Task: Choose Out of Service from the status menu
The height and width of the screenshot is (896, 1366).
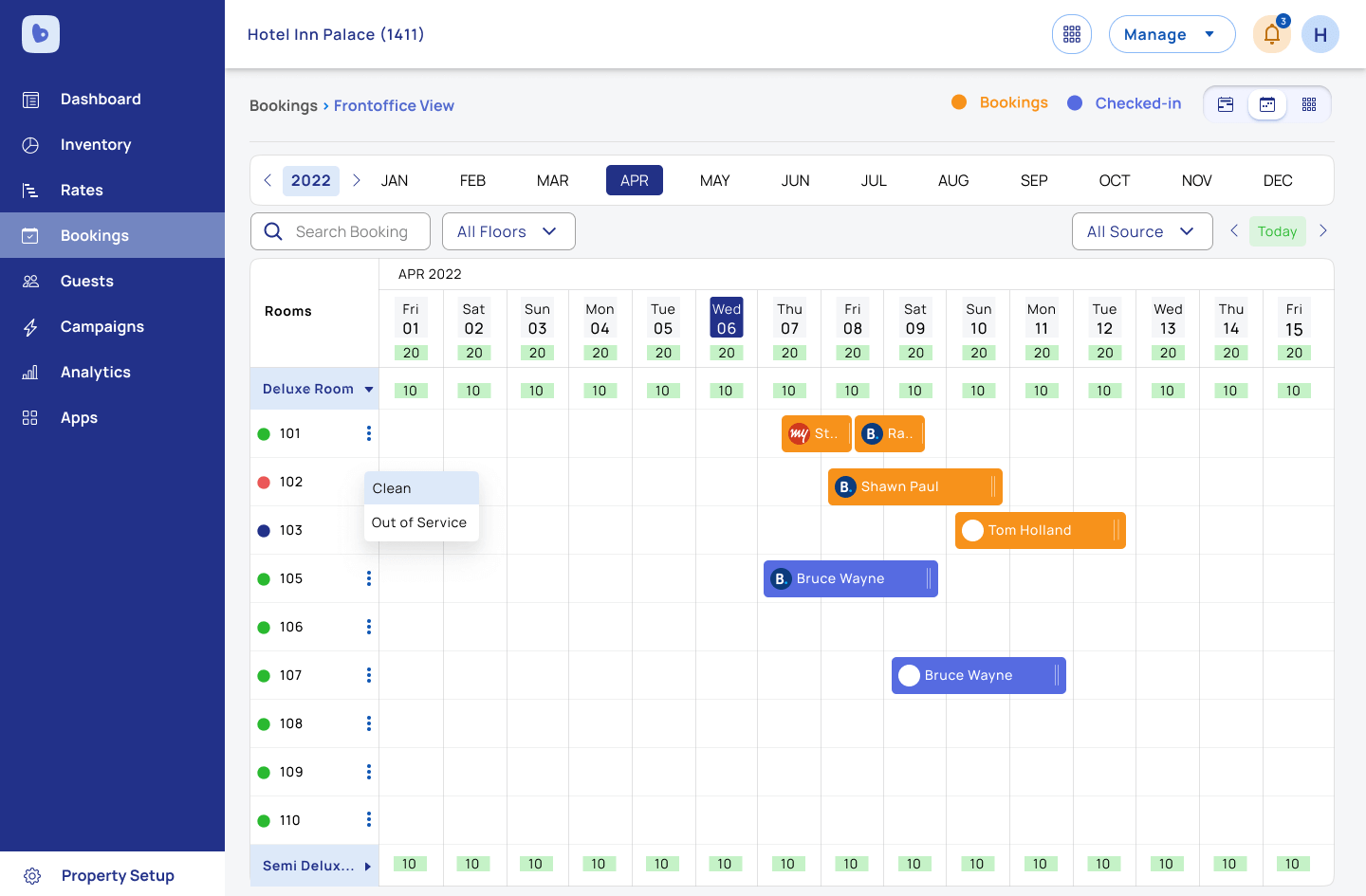Action: [x=421, y=522]
